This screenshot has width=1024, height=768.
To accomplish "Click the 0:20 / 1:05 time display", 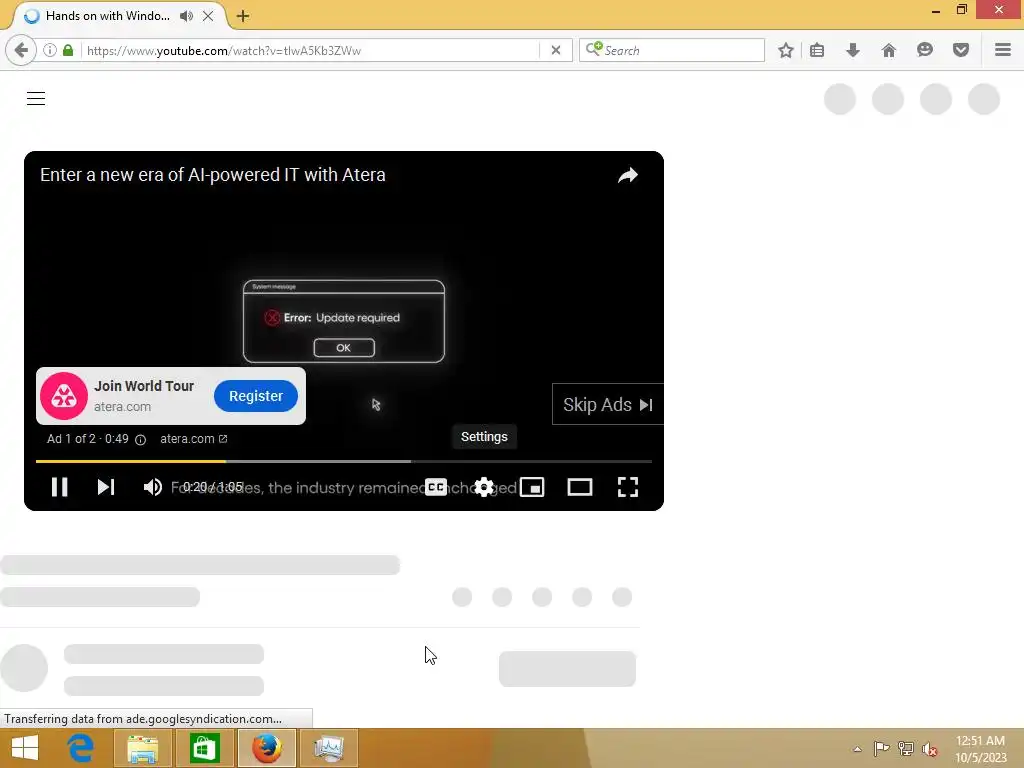I will pos(213,487).
